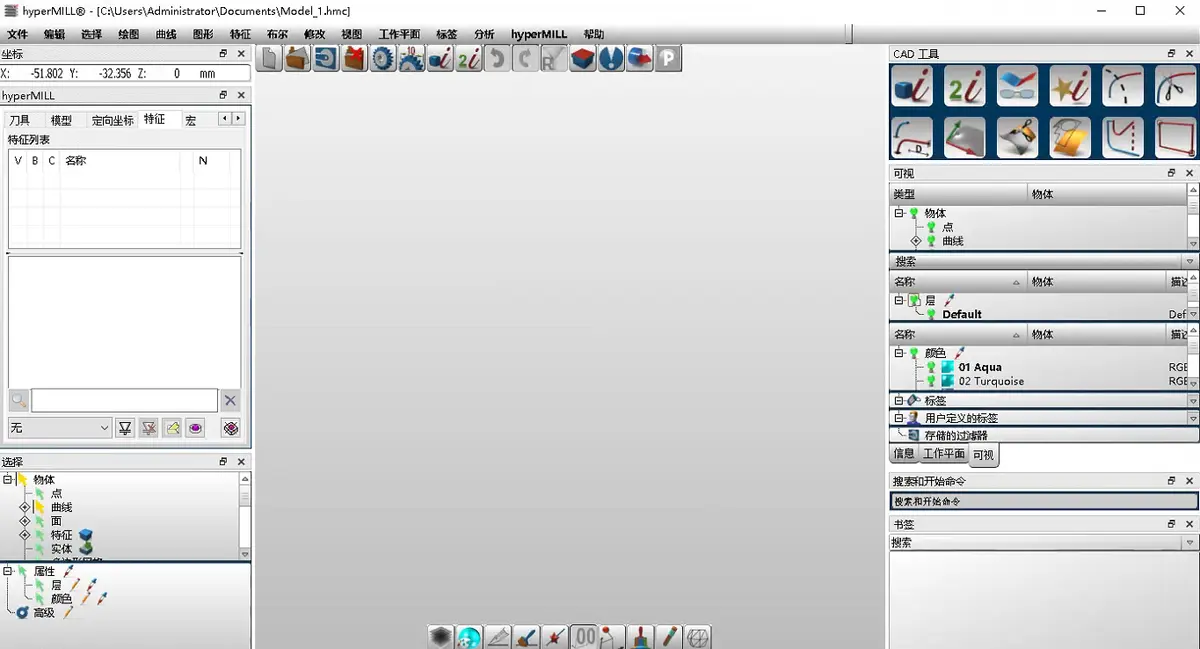Image resolution: width=1200 pixels, height=649 pixels.
Task: Collapse the 颜色 node in 可视 panel
Action: pyautogui.click(x=899, y=353)
